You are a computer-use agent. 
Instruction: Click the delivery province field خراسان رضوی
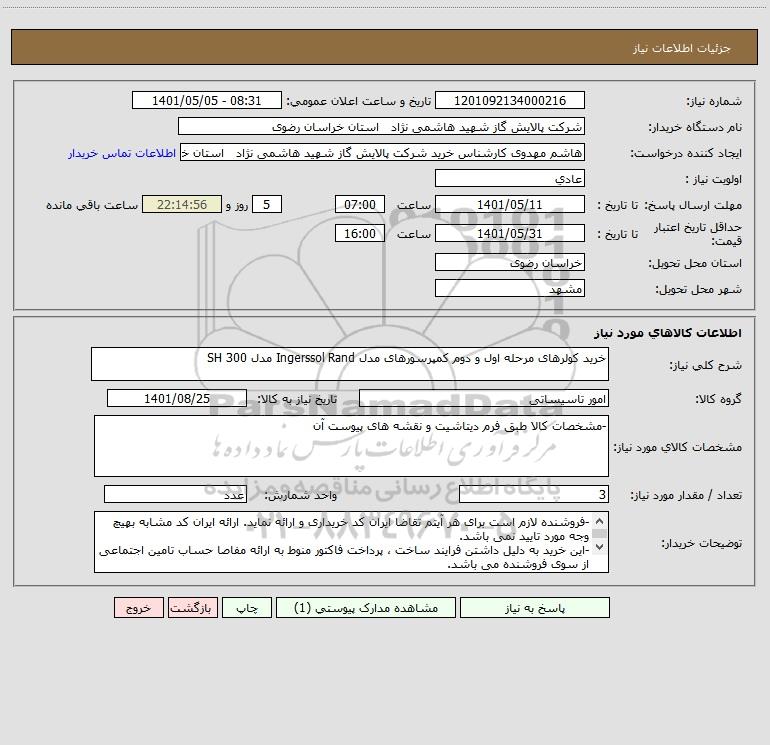coord(510,262)
